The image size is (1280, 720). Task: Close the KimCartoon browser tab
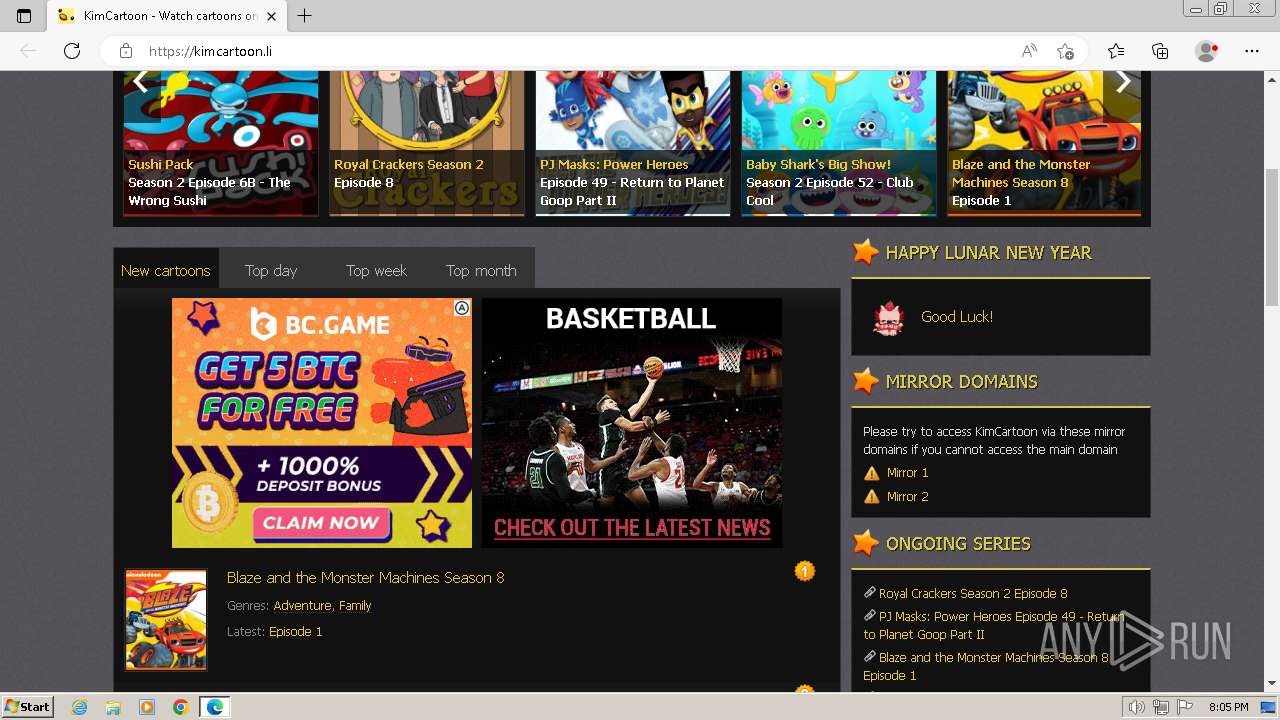271,15
